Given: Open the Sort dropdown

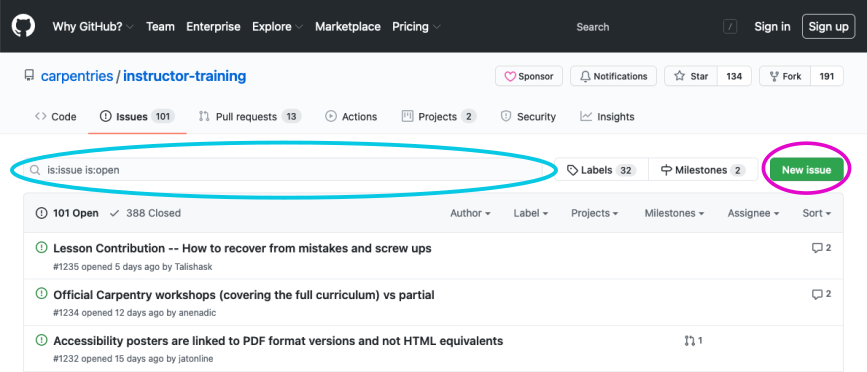Looking at the screenshot, I should click(x=817, y=213).
